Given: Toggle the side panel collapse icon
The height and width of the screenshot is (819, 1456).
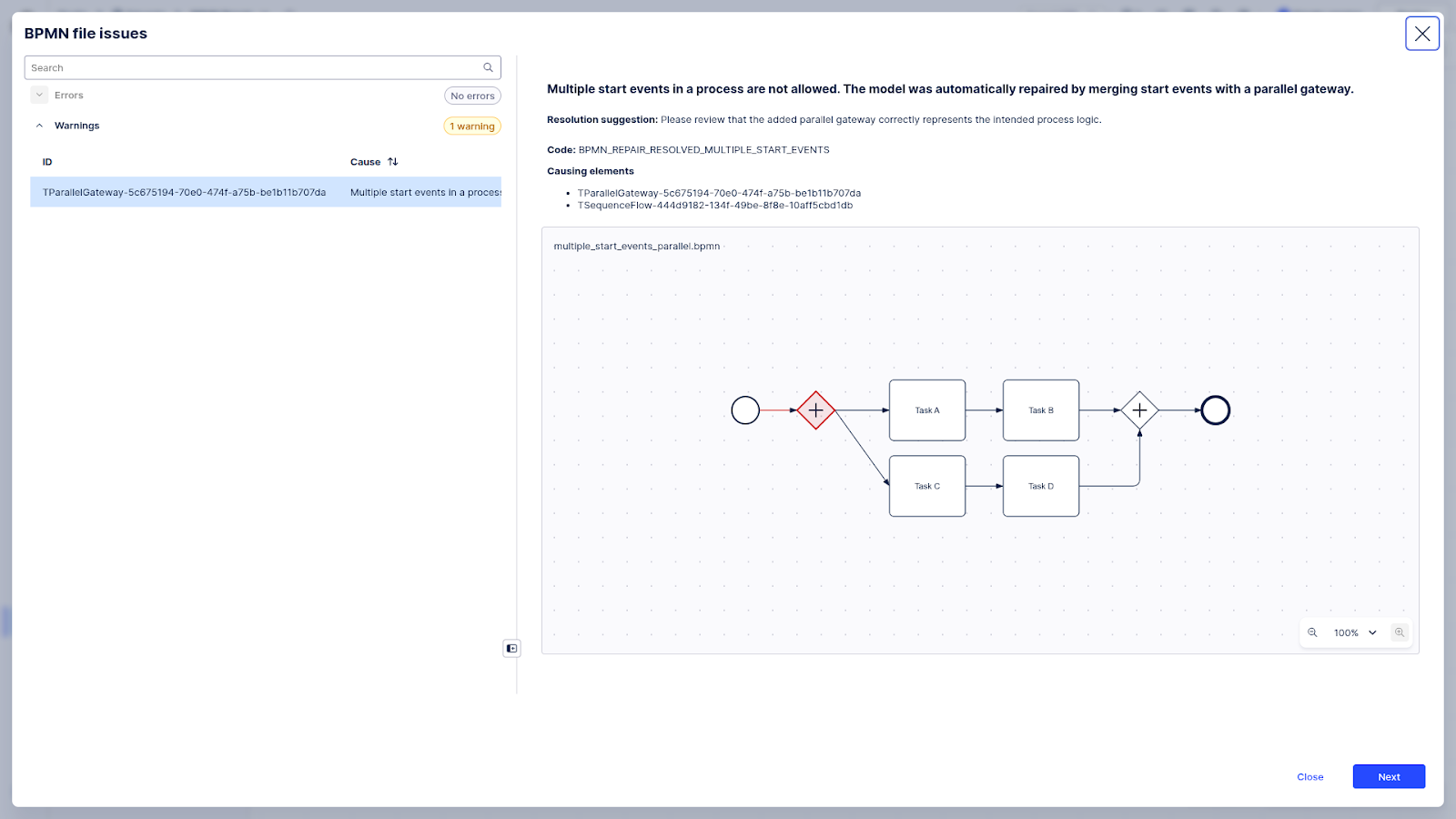Looking at the screenshot, I should (511, 648).
